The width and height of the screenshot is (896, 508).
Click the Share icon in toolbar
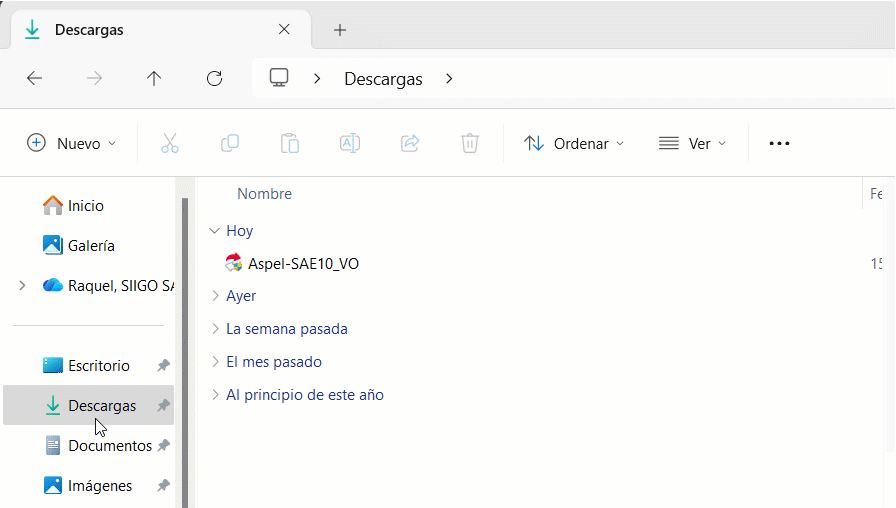[410, 143]
